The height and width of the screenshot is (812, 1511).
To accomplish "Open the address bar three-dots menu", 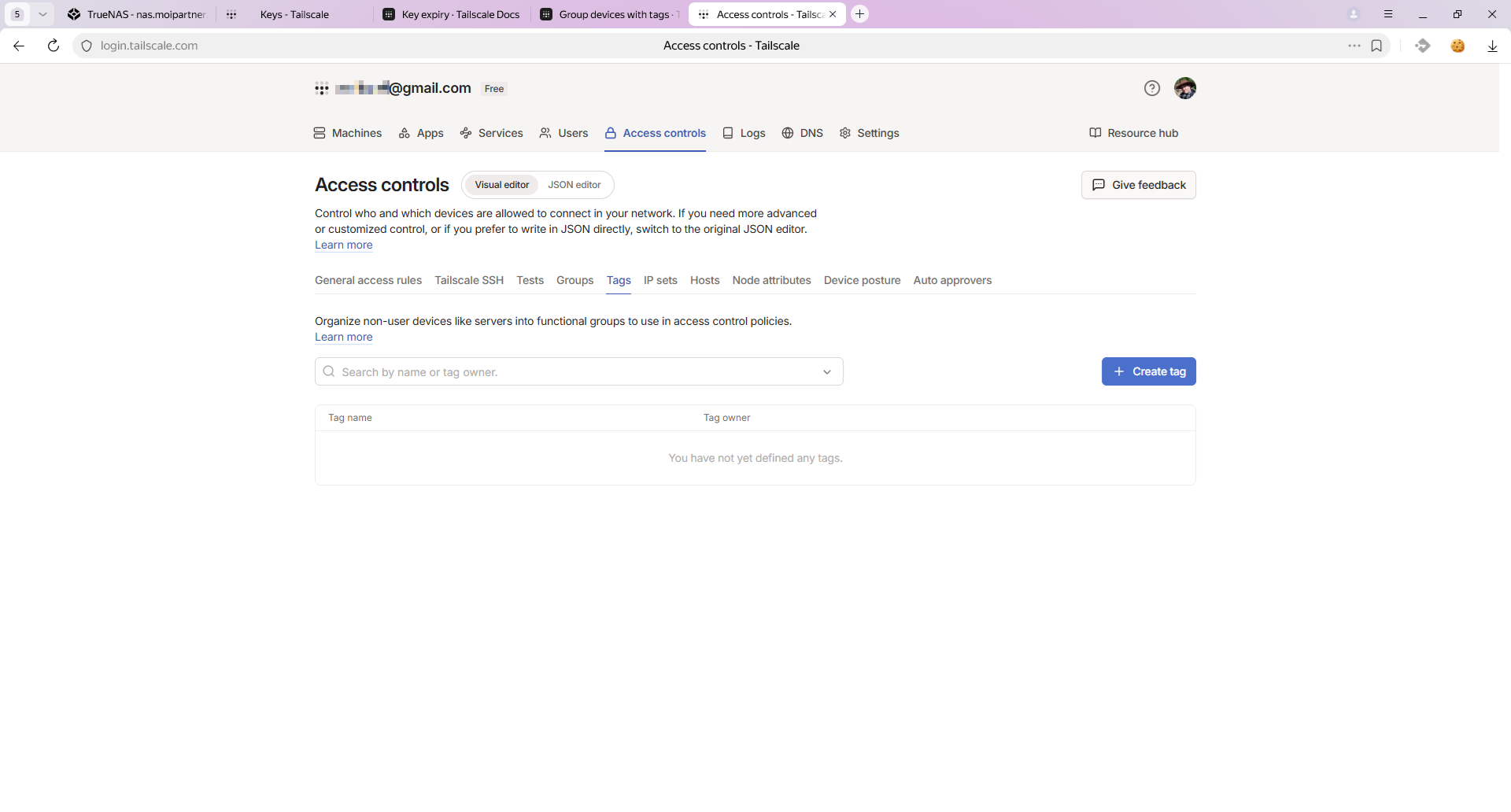I will (x=1354, y=46).
